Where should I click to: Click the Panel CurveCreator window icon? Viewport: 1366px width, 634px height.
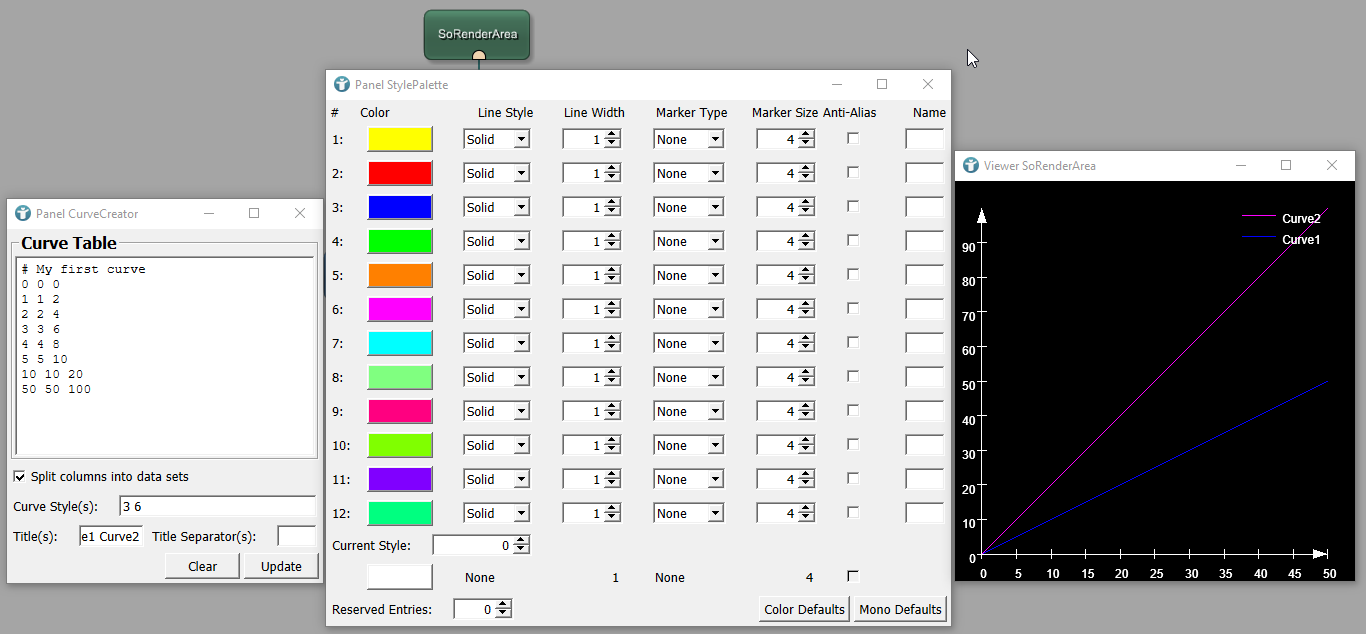click(x=23, y=213)
